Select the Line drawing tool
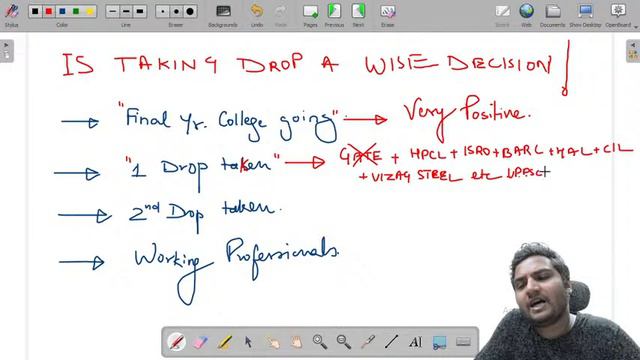The image size is (640, 360). click(x=391, y=342)
